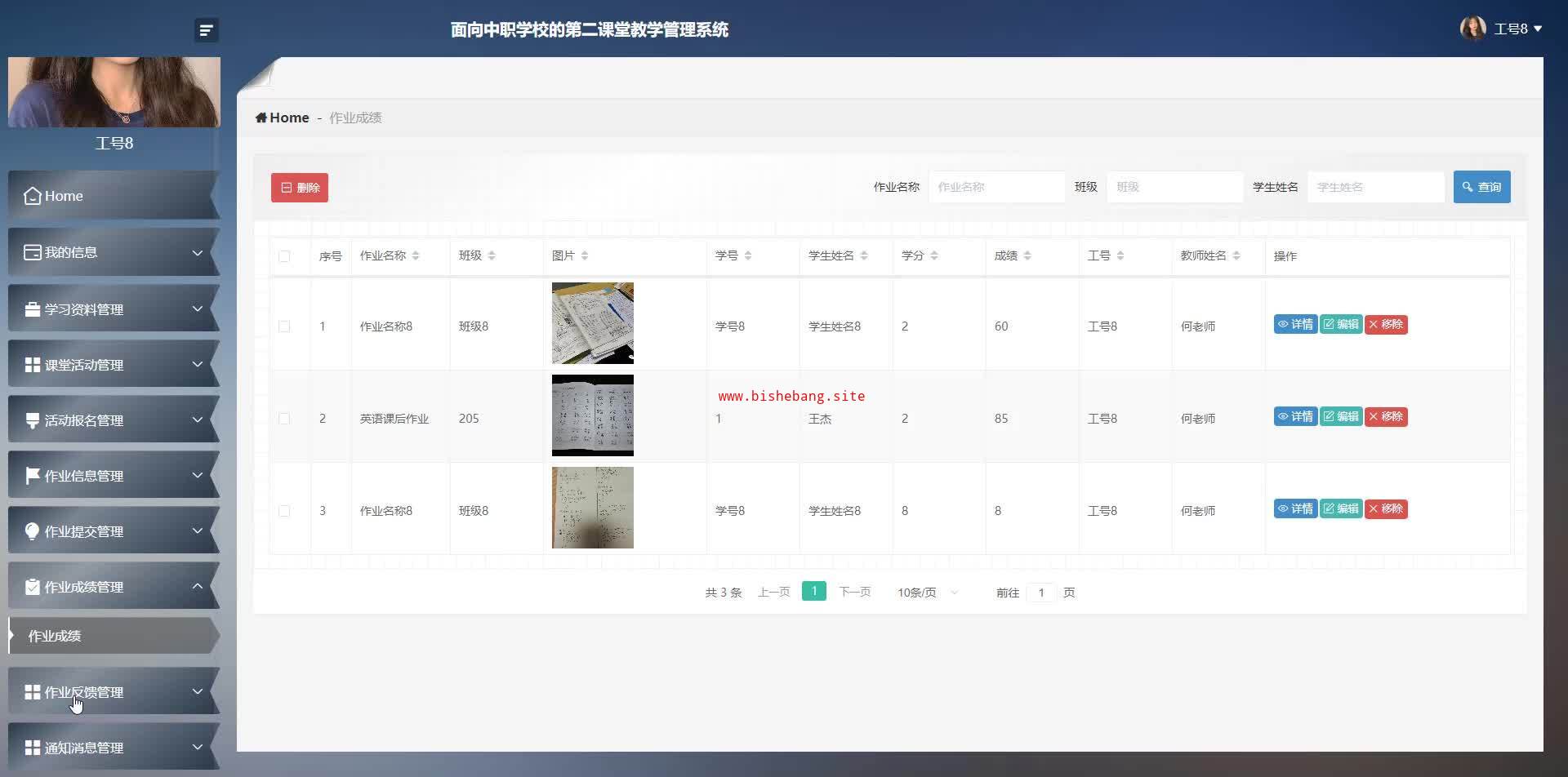Click sort icon on 班级 column
The image size is (1568, 777).
(x=492, y=255)
